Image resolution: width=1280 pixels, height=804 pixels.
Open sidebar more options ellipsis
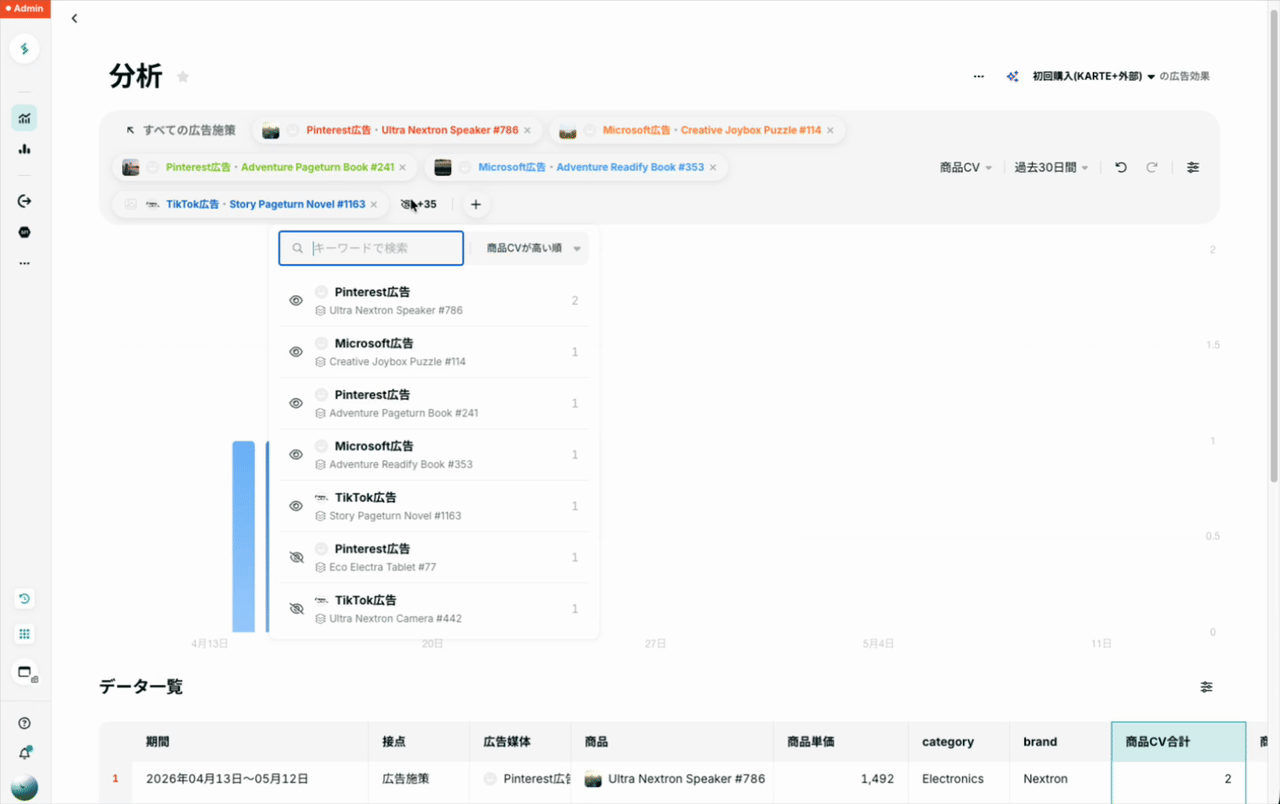(x=24, y=264)
